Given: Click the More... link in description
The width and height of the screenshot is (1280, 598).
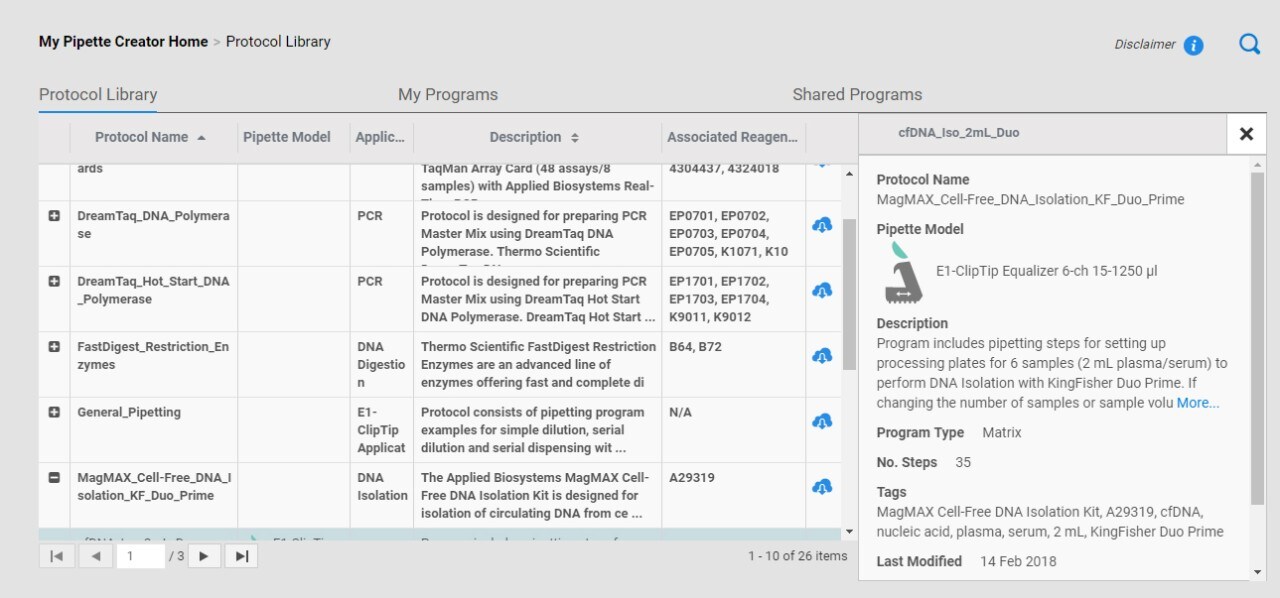Looking at the screenshot, I should 1197,403.
